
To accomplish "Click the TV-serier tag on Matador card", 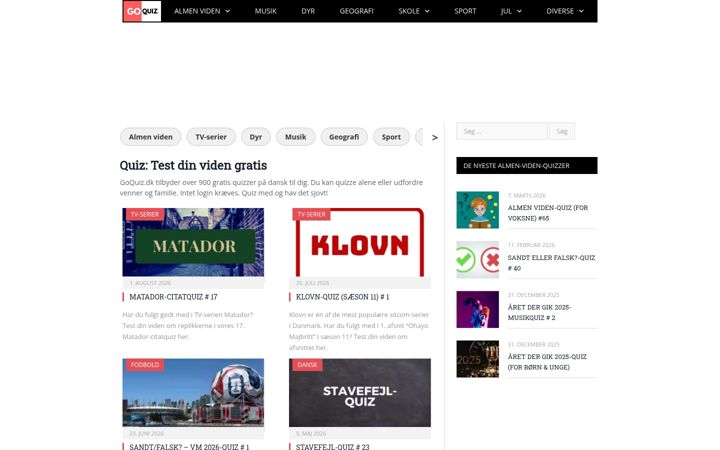I will point(145,214).
